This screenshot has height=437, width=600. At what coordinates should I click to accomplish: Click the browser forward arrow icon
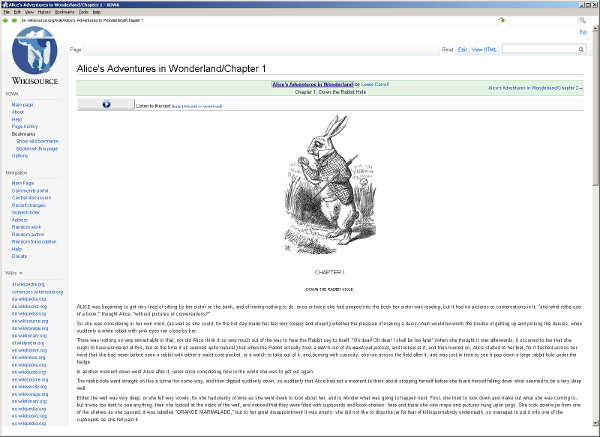13,19
